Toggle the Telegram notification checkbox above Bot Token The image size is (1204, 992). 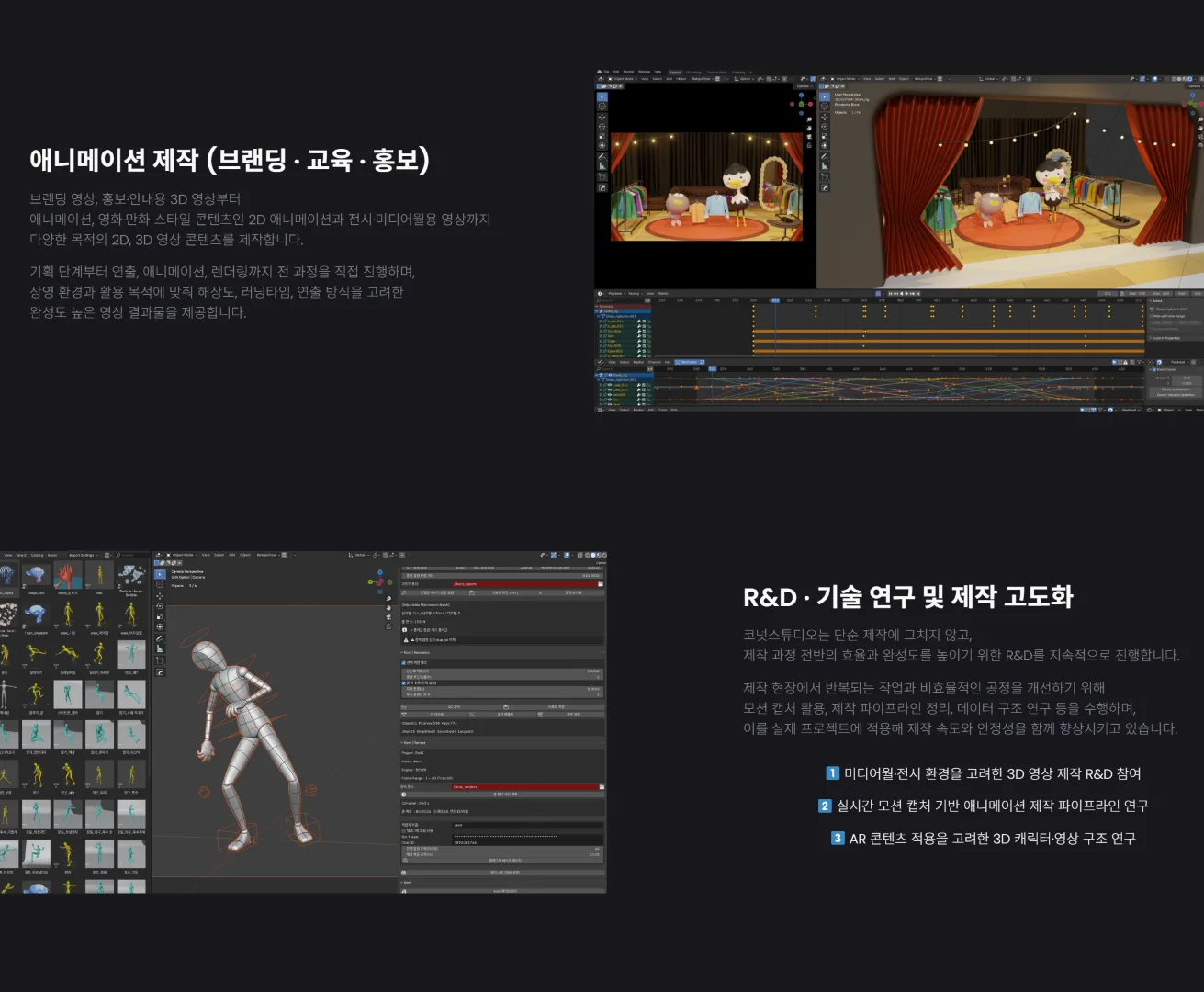(403, 831)
